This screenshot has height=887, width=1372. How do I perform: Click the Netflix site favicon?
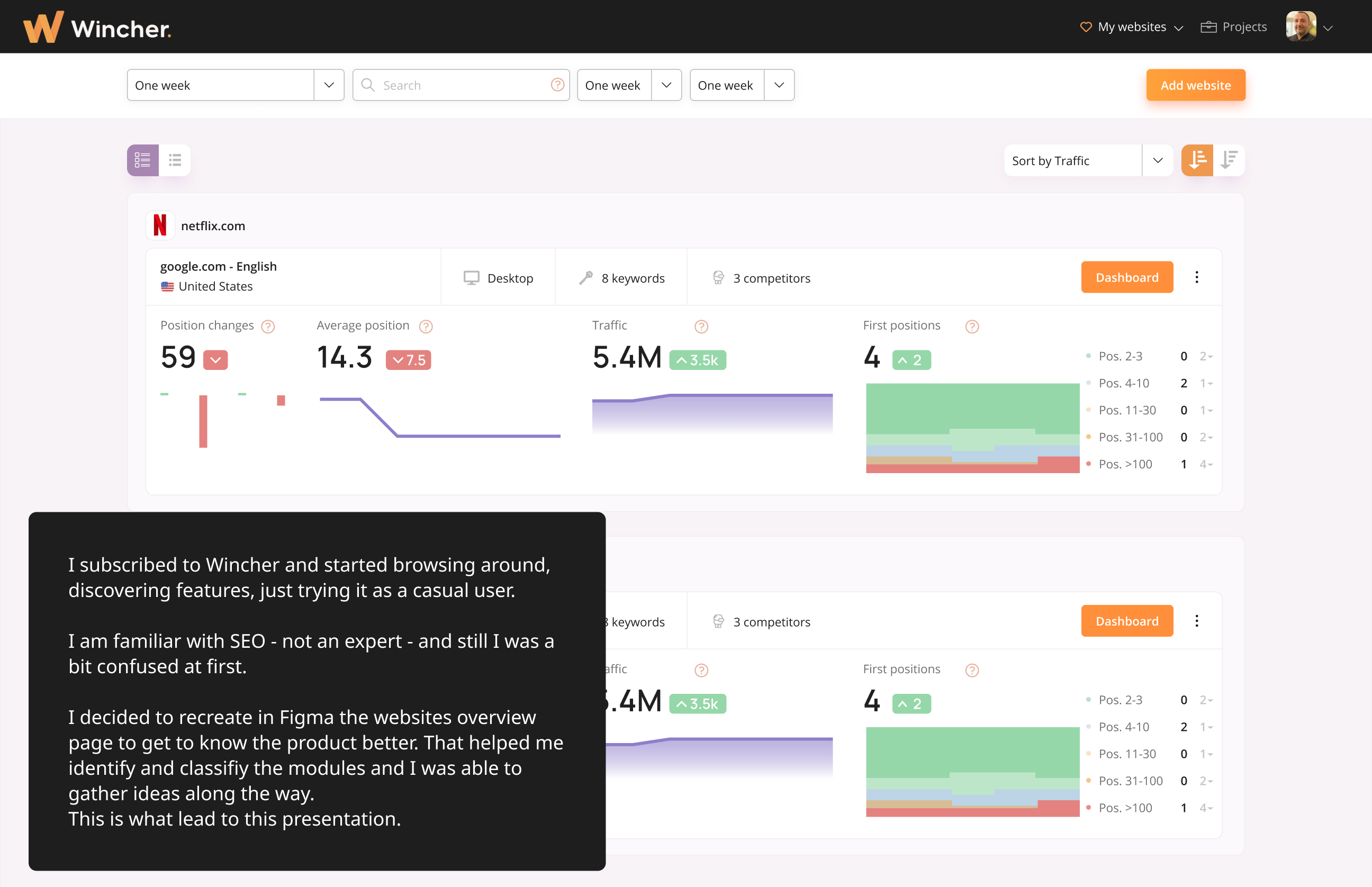[160, 226]
